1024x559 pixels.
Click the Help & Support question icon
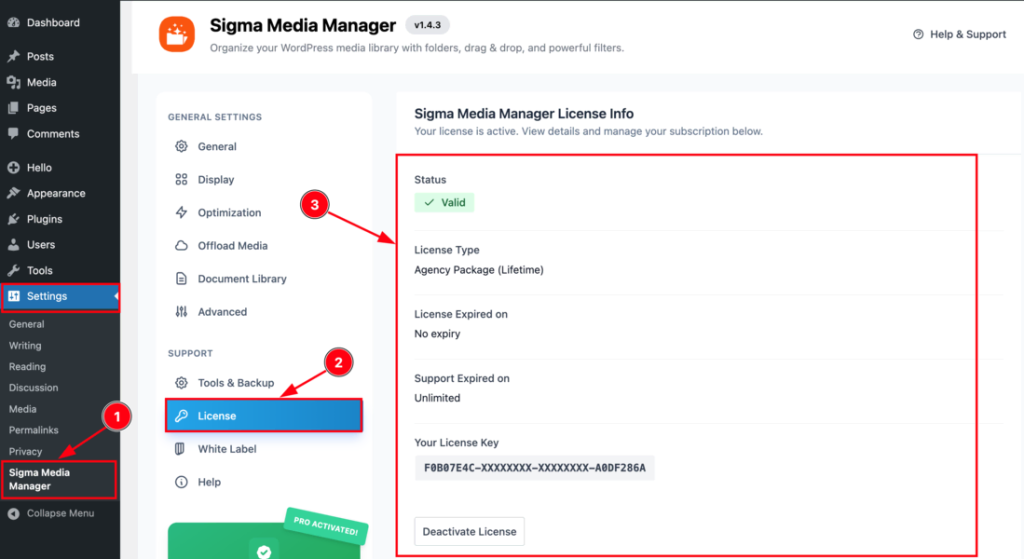tap(918, 34)
